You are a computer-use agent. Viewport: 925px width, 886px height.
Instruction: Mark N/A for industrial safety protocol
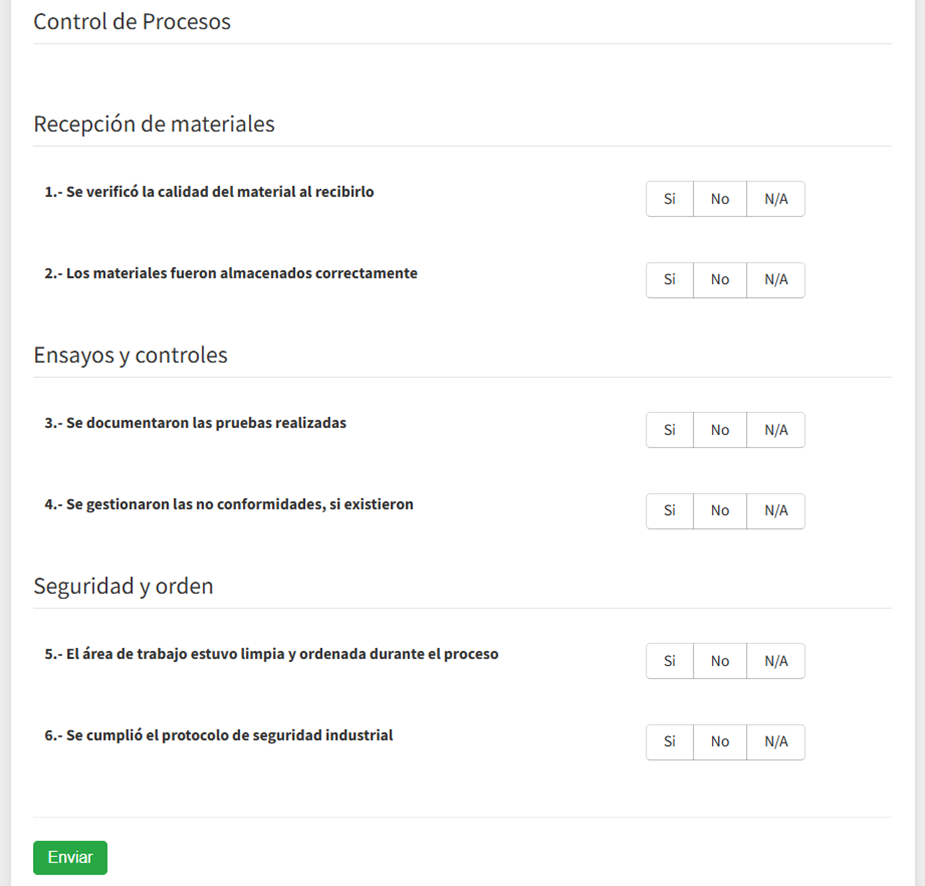coord(776,743)
